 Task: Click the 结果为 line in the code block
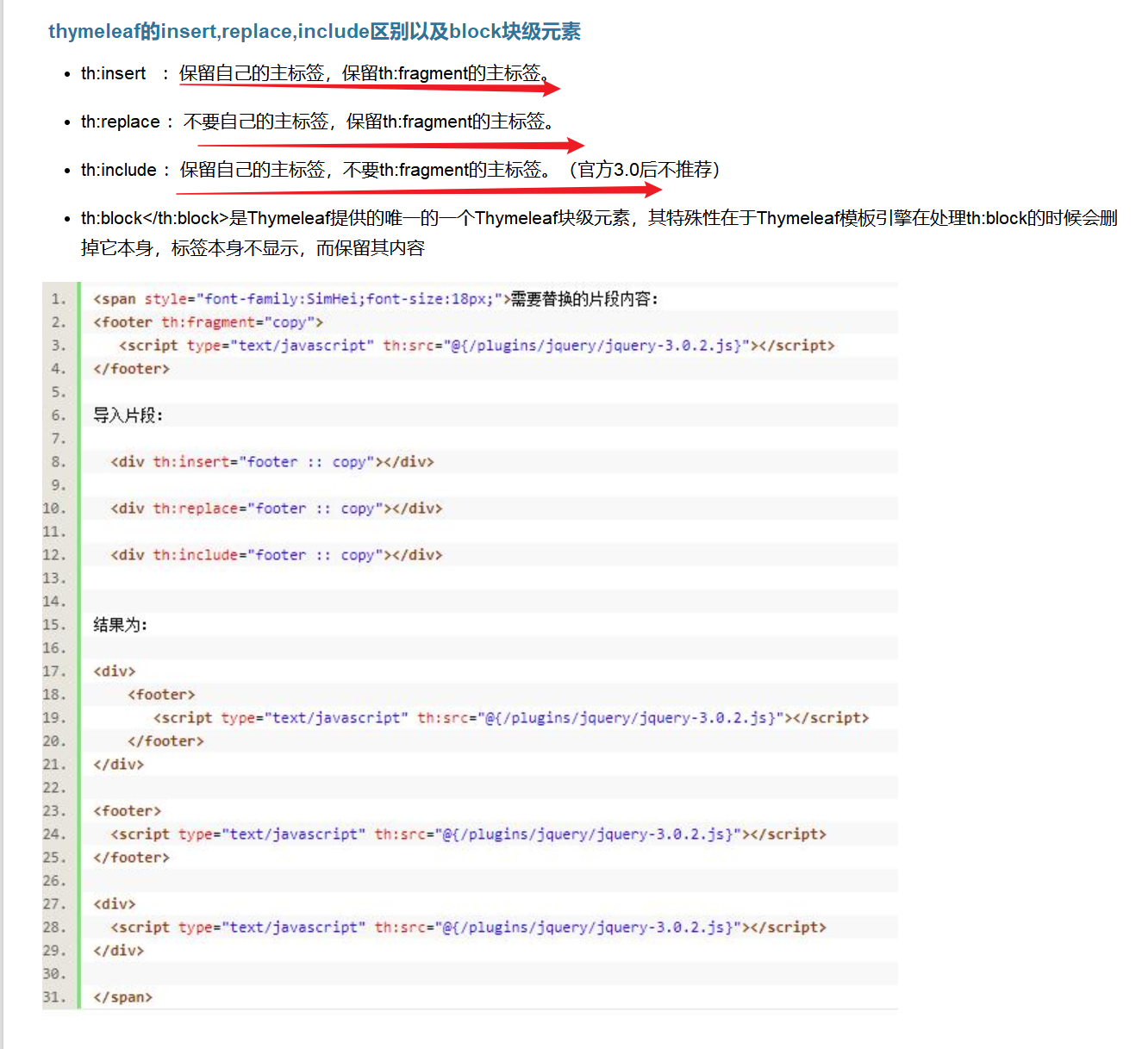(121, 625)
